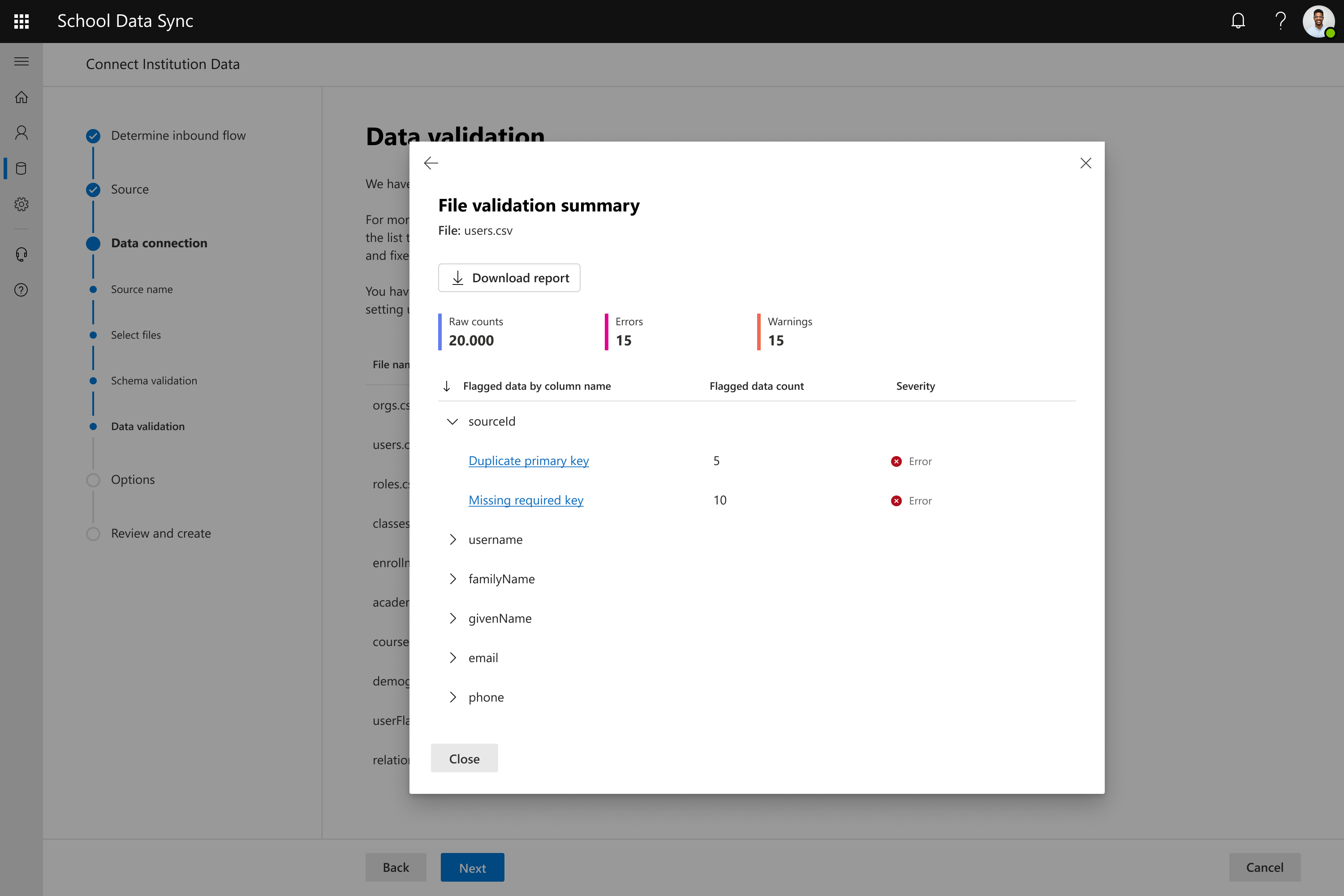Expand the givenName group

[452, 618]
